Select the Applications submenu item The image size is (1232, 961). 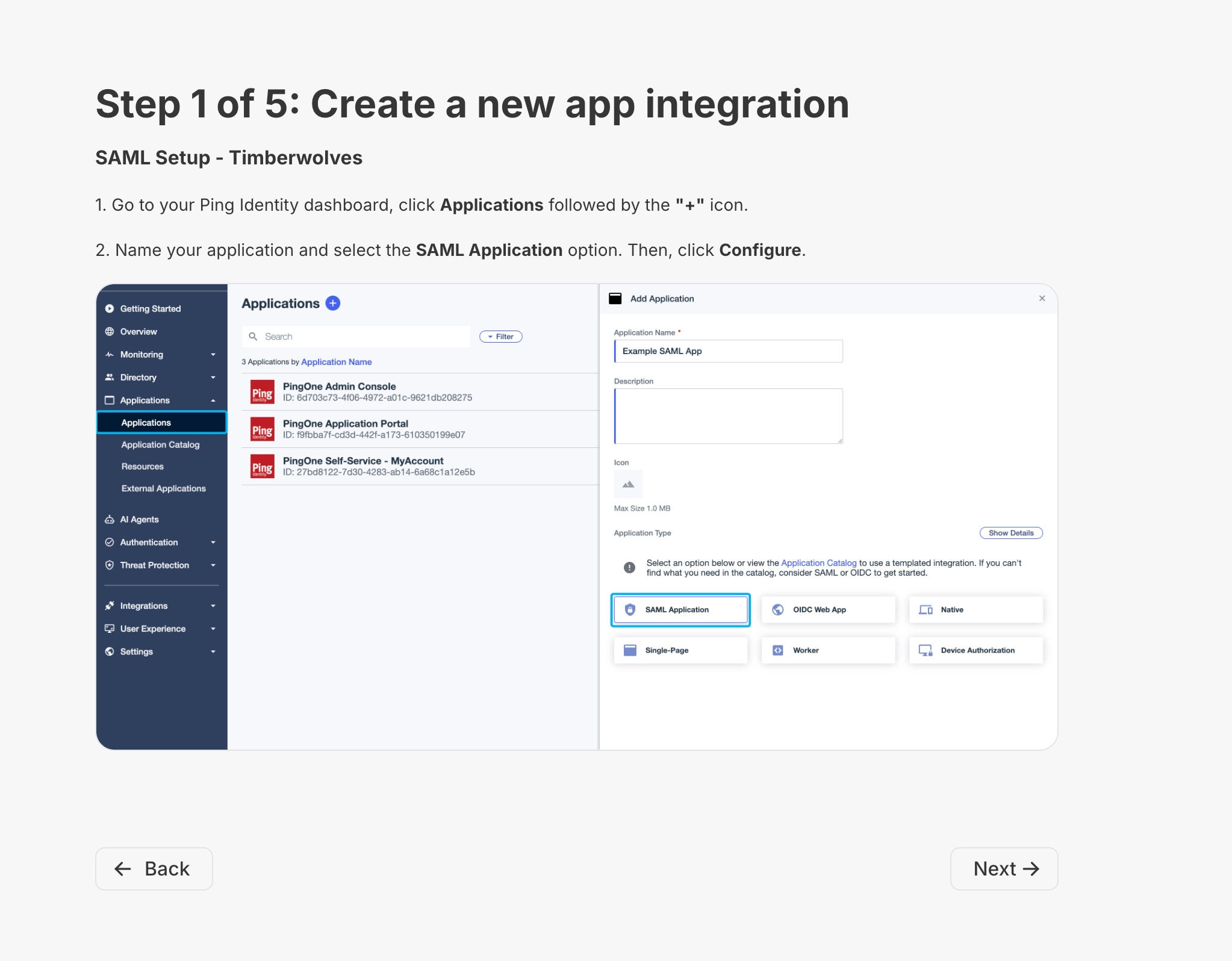(x=161, y=423)
